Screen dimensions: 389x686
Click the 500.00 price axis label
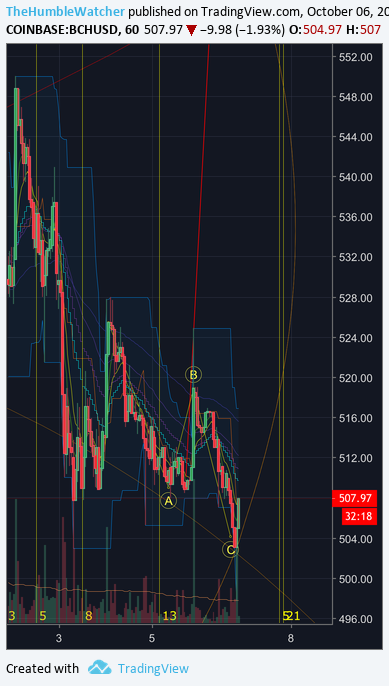[356, 579]
